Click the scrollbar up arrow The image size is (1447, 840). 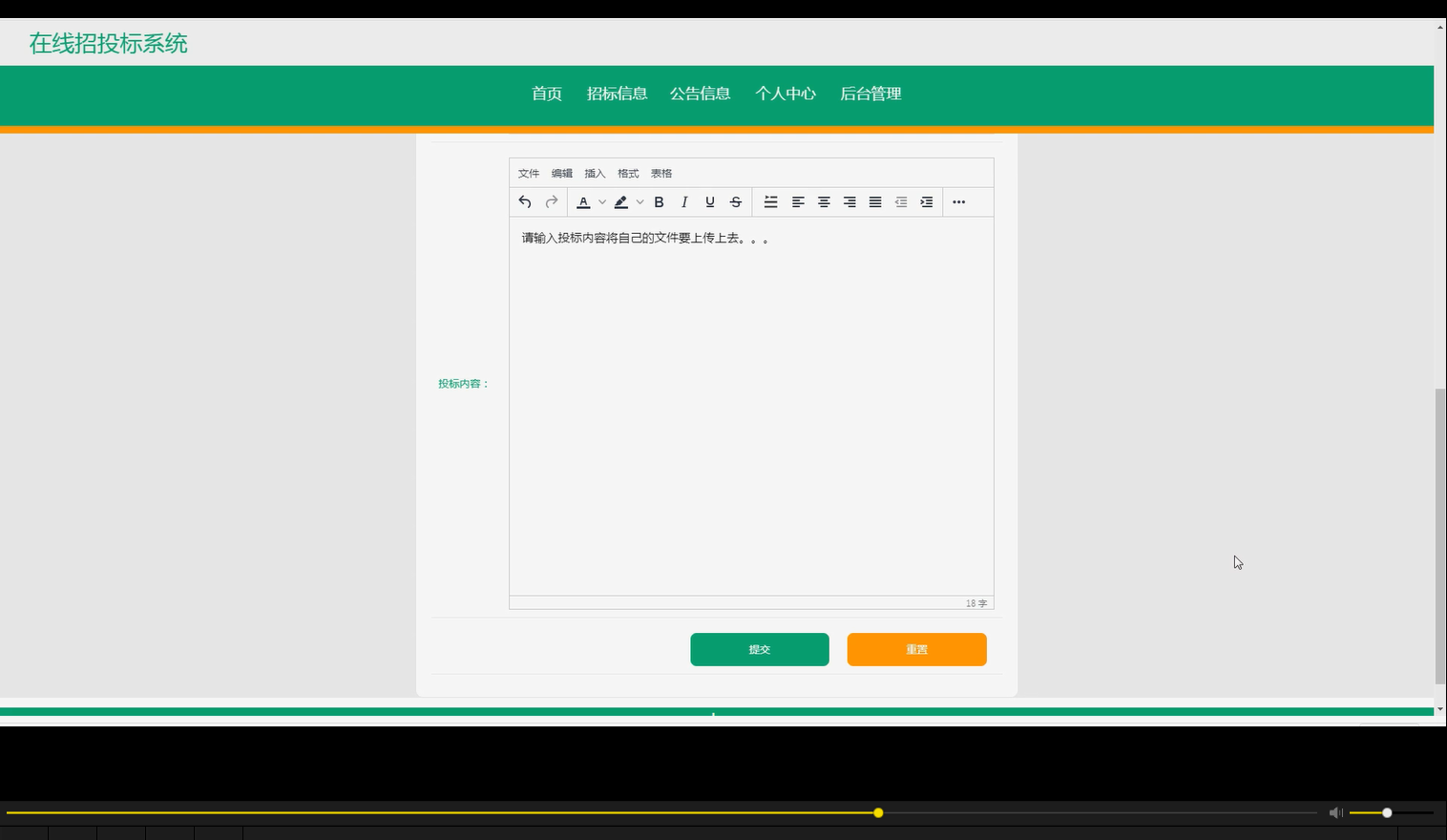point(1440,27)
